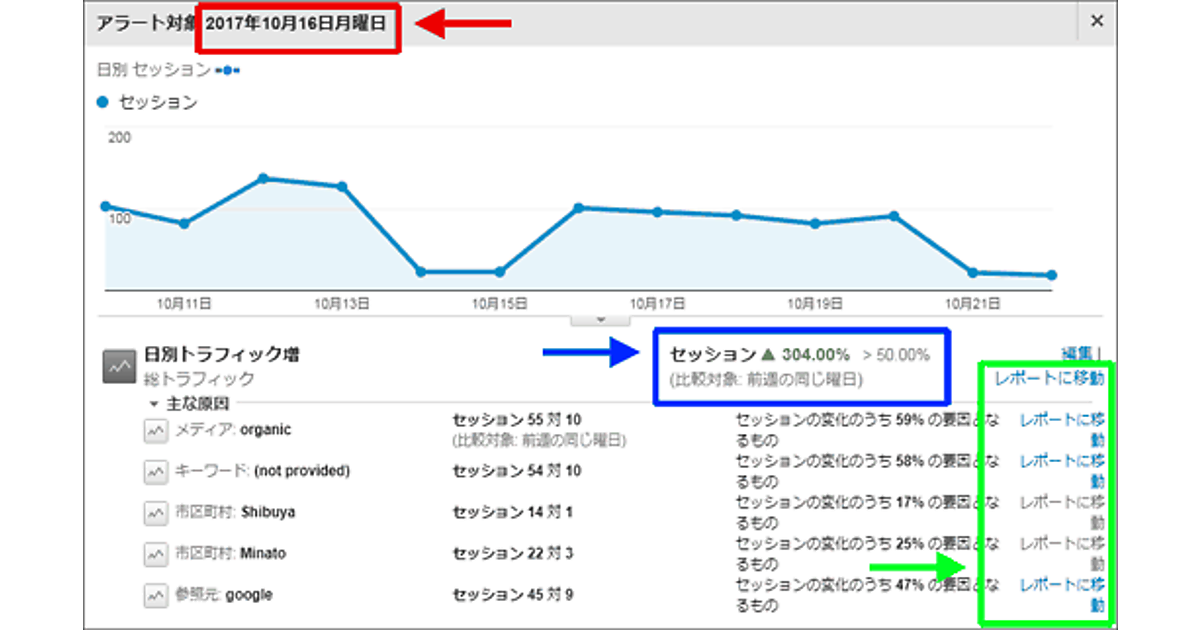Open the top レポートに移動 link for 総トラフィック
The image size is (1200, 630).
[1049, 378]
